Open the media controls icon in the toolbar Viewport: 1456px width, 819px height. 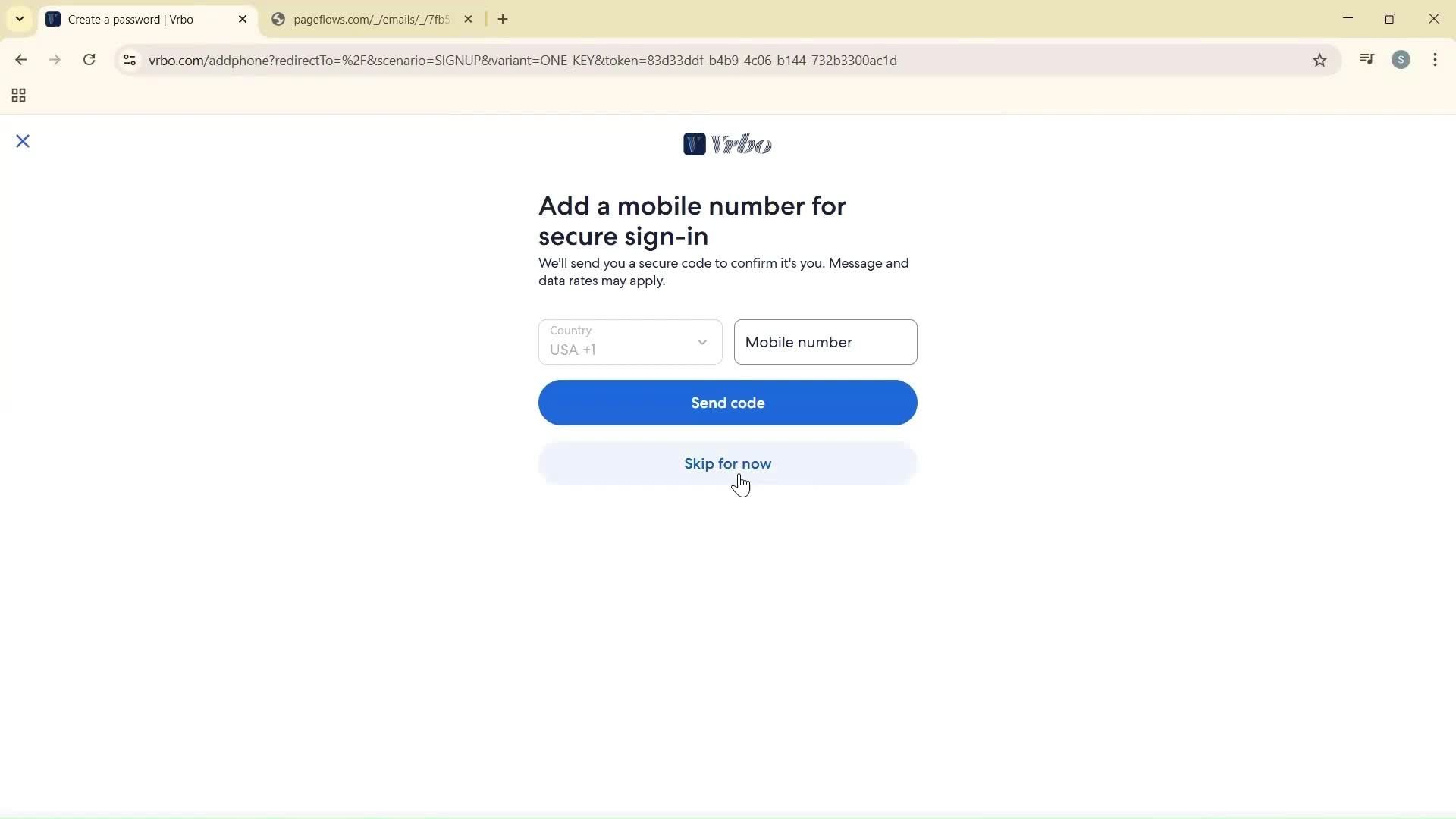coord(1367,59)
